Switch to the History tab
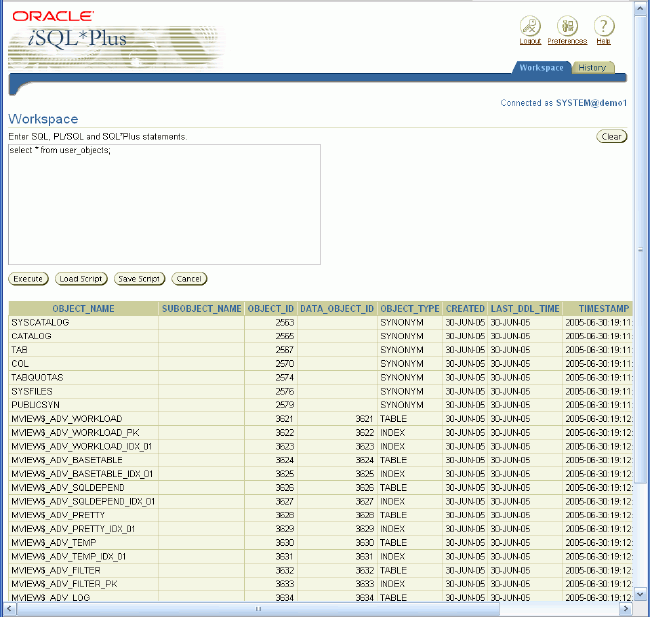Viewport: 650px width, 617px height. pyautogui.click(x=592, y=68)
